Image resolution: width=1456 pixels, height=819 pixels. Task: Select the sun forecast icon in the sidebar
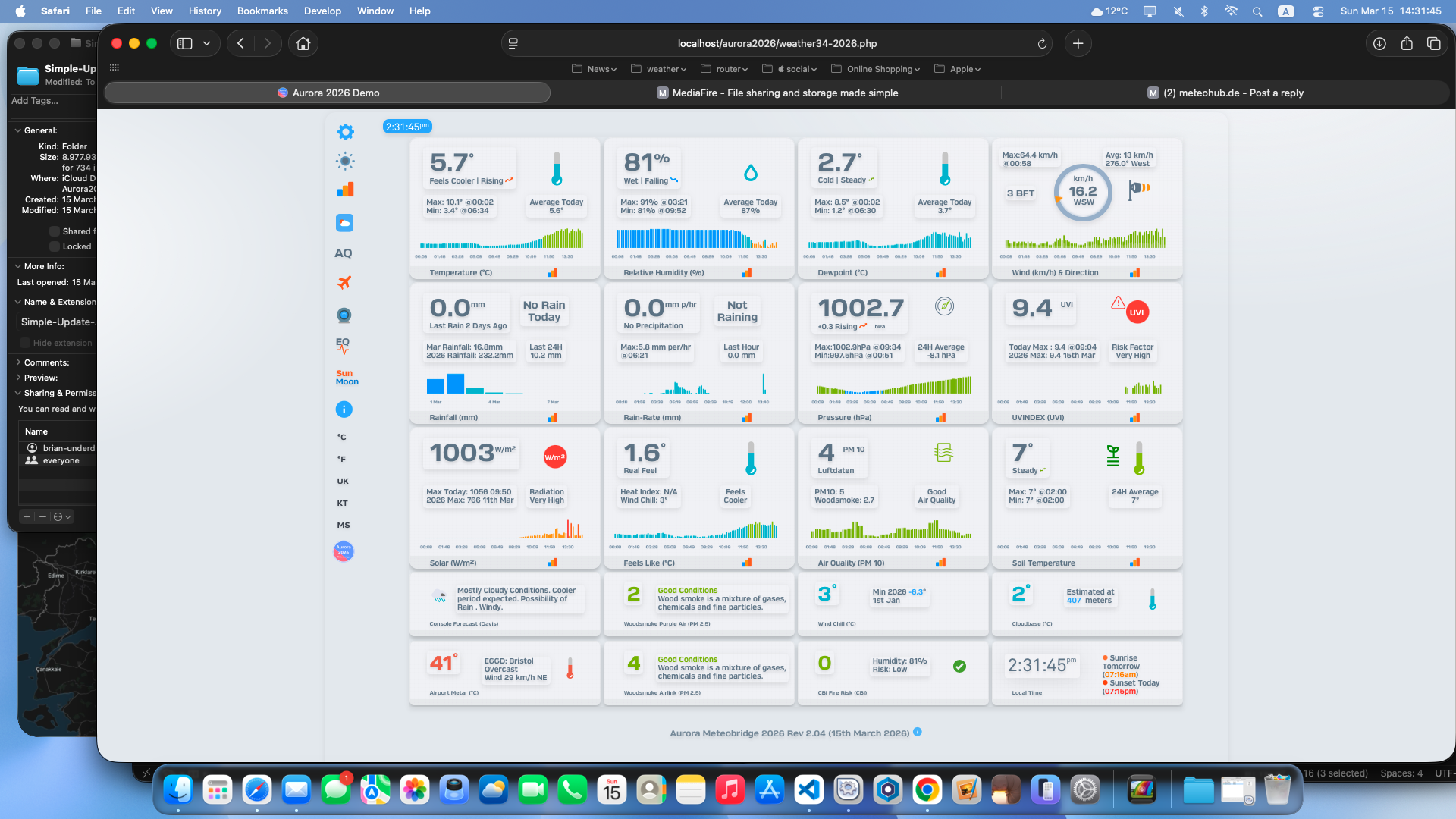click(x=345, y=161)
